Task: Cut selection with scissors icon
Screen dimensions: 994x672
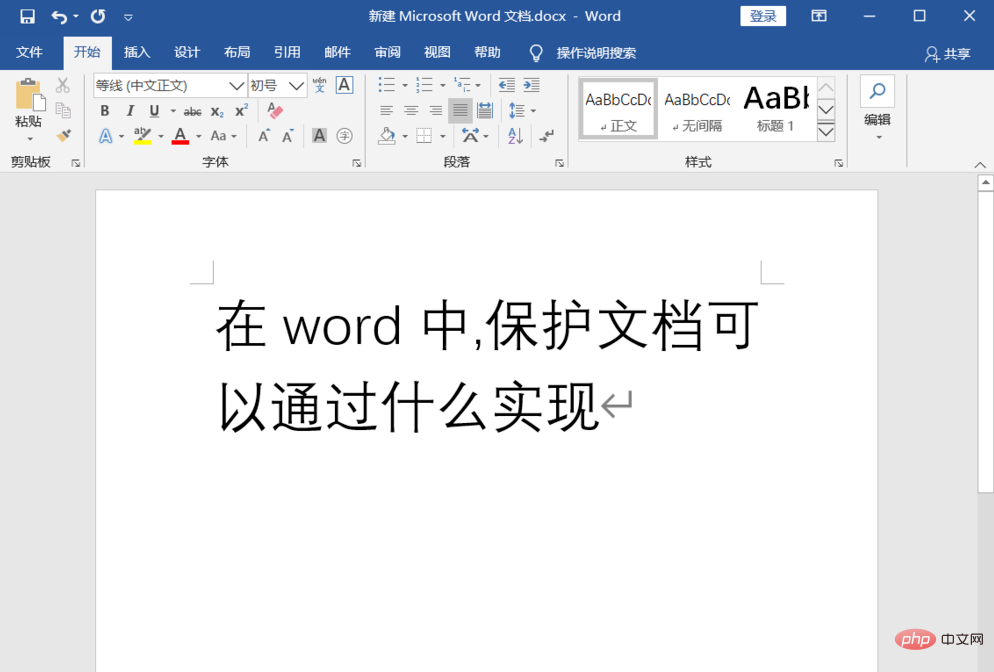Action: [x=63, y=85]
